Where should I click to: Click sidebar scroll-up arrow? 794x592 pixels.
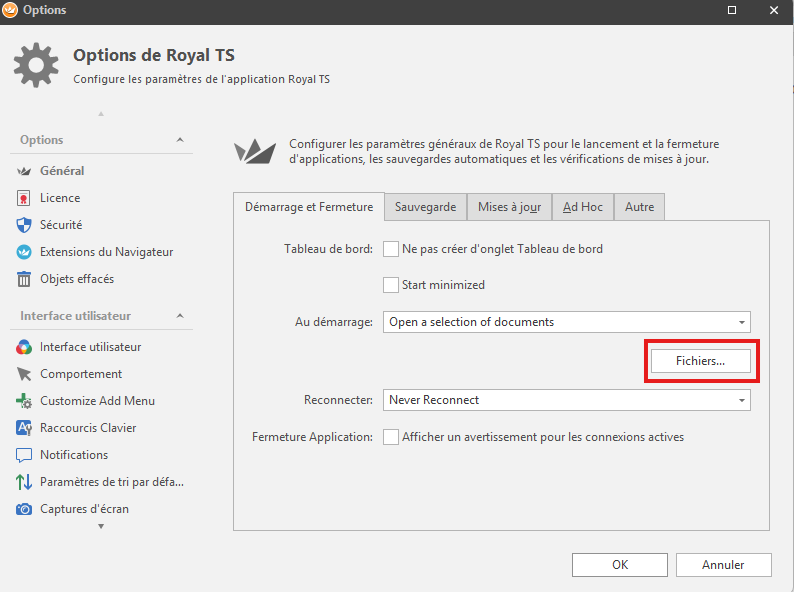[x=101, y=114]
